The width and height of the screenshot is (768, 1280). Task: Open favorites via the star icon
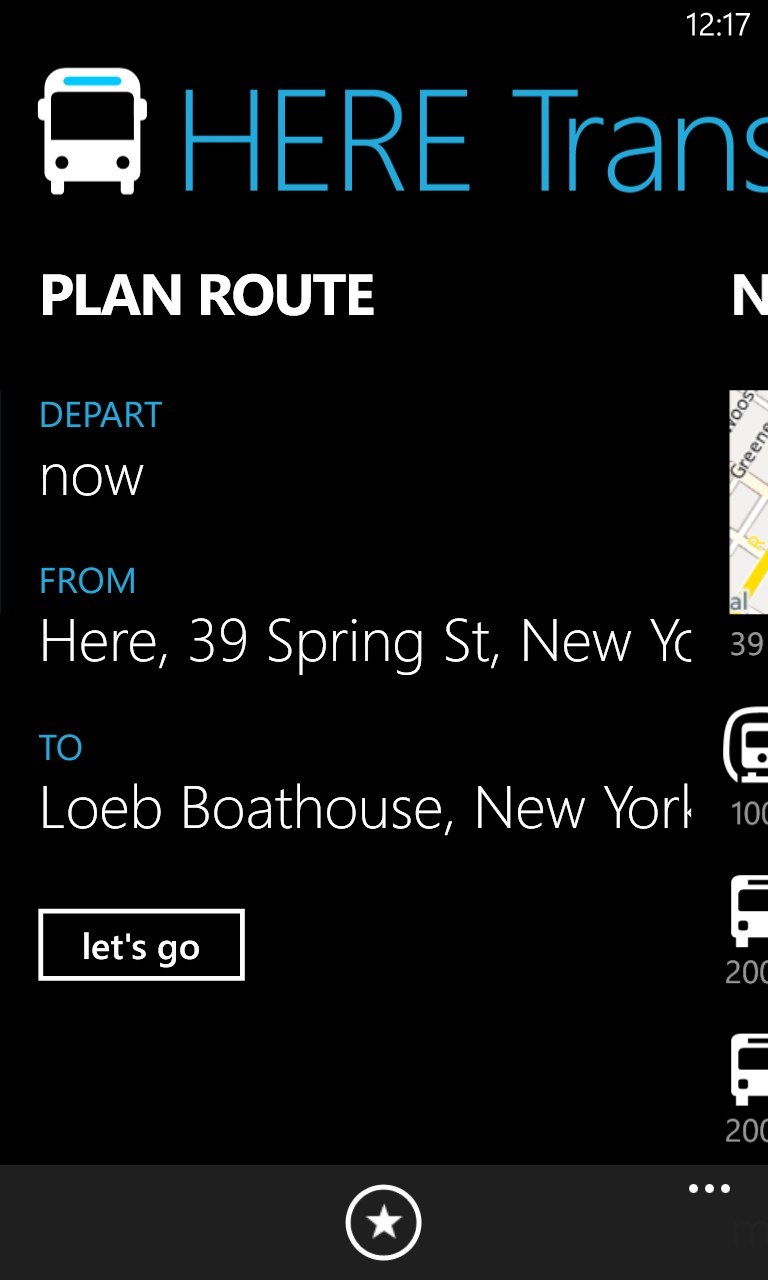point(384,1222)
